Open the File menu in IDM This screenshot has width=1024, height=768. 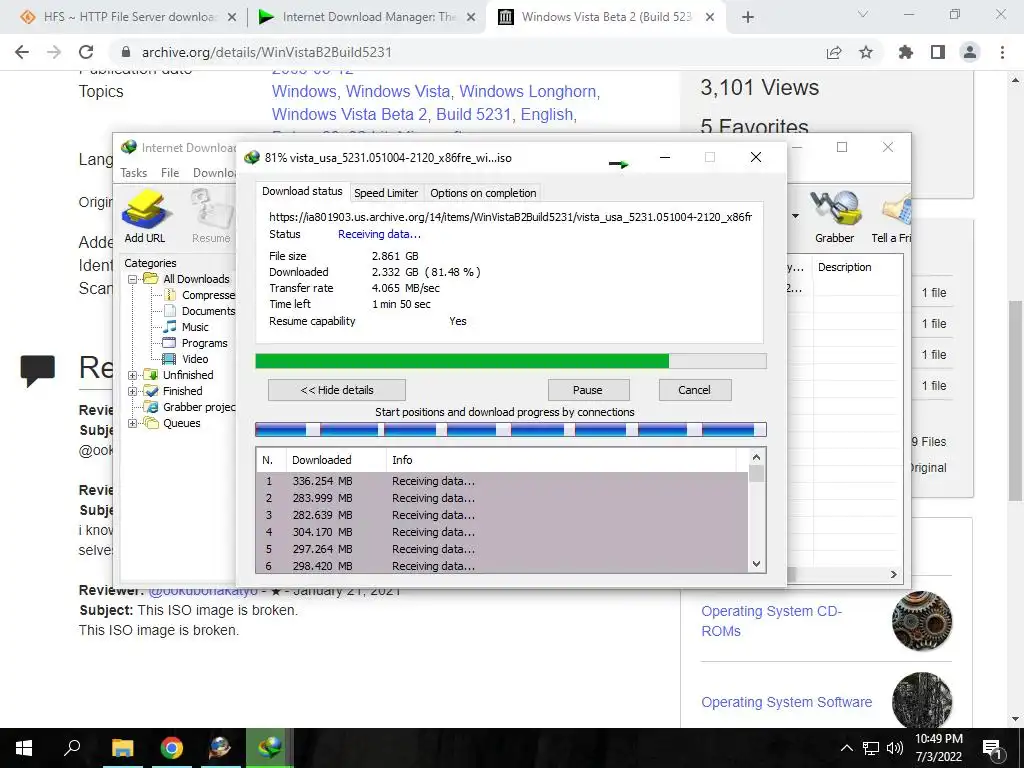tap(170, 172)
